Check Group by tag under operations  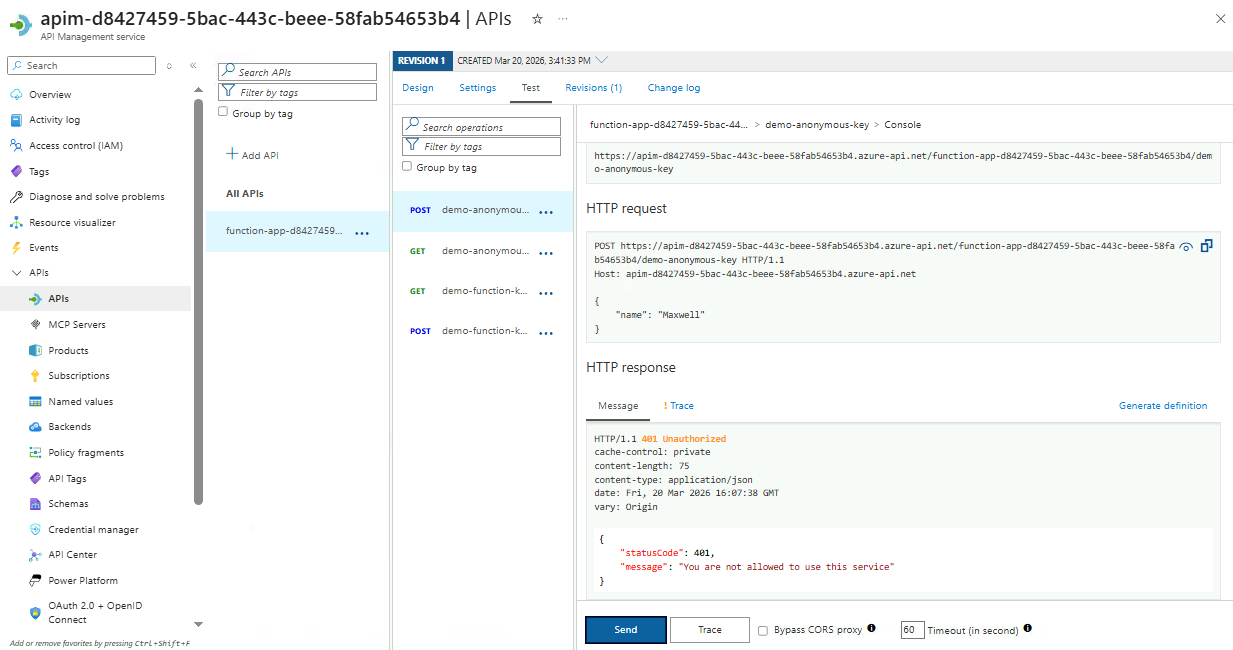click(407, 167)
